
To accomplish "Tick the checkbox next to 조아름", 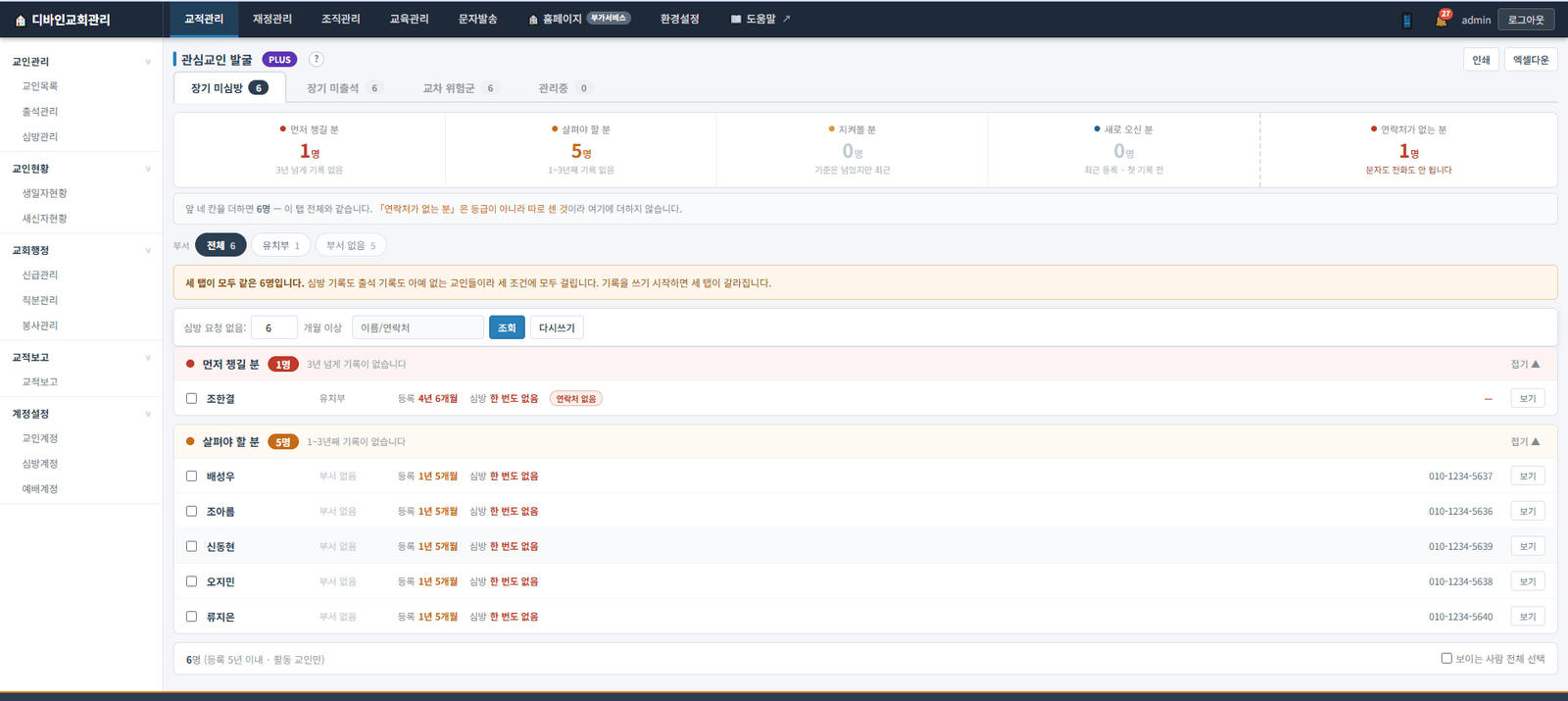I will 191,512.
